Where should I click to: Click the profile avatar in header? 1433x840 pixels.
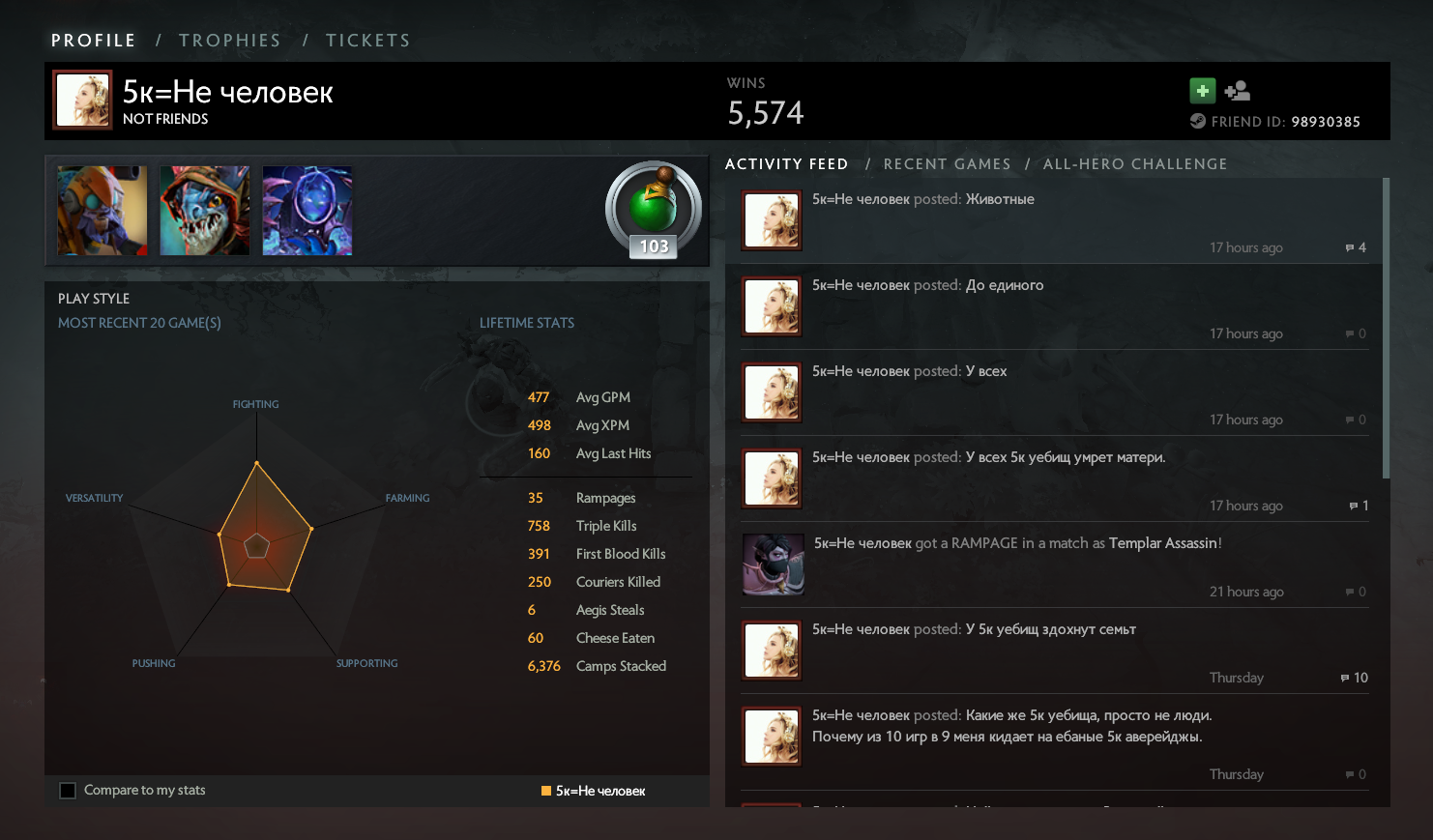coord(82,101)
